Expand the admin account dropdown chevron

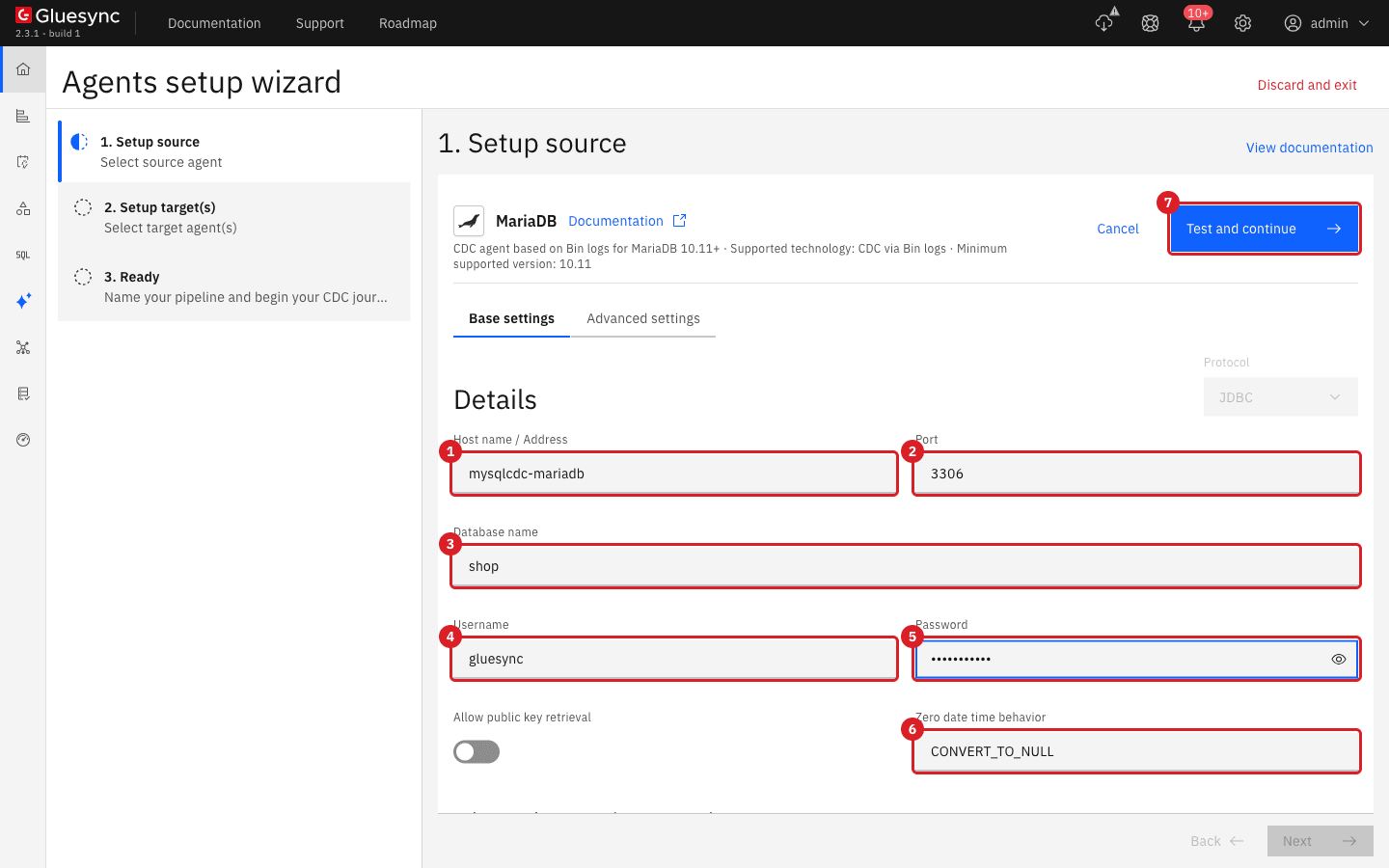point(1364,23)
